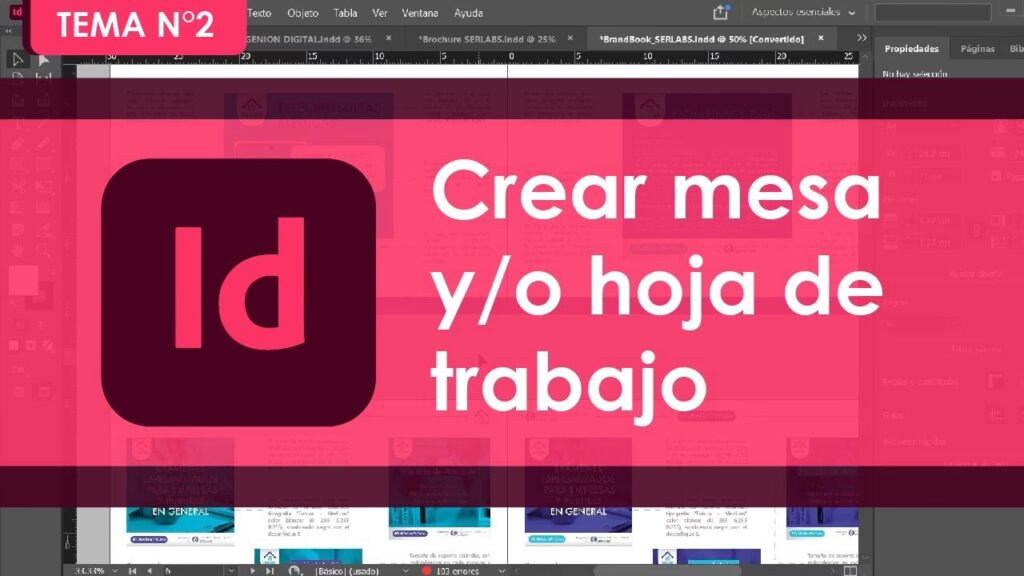Click the fill color swatch in toolbar
The image size is (1024, 576).
click(x=22, y=280)
